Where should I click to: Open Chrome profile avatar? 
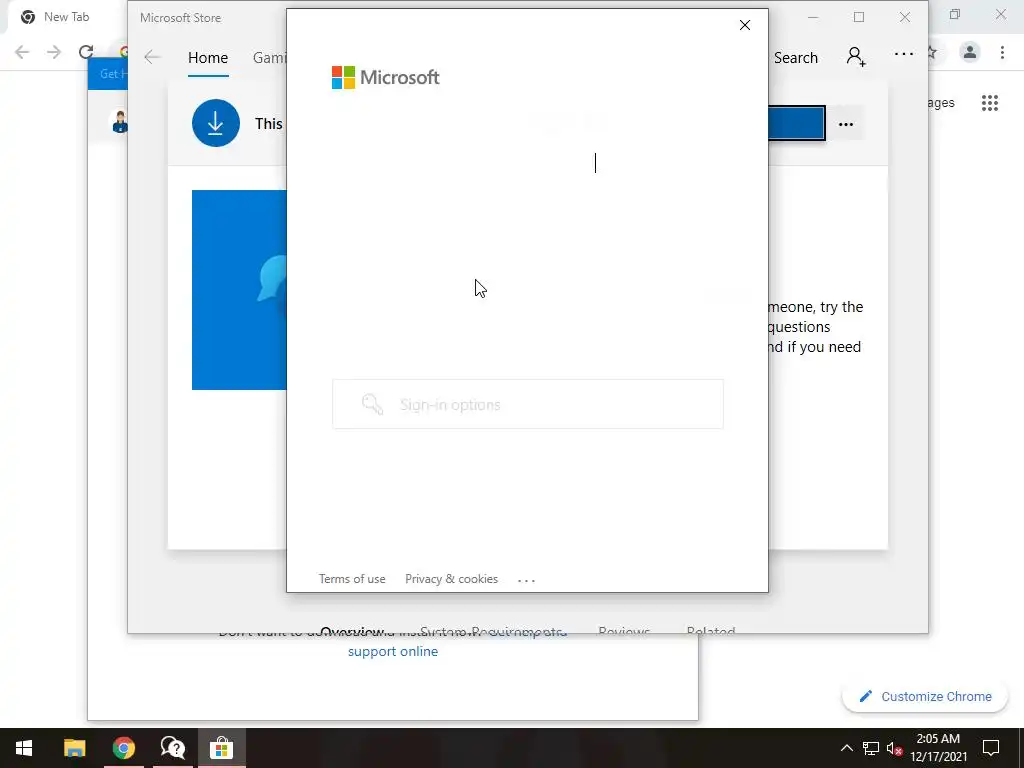970,52
